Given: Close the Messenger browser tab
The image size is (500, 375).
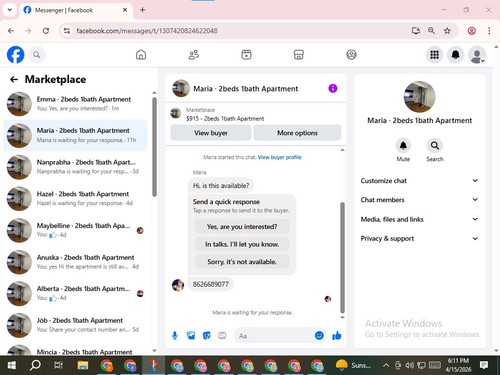Looking at the screenshot, I should tap(125, 10).
